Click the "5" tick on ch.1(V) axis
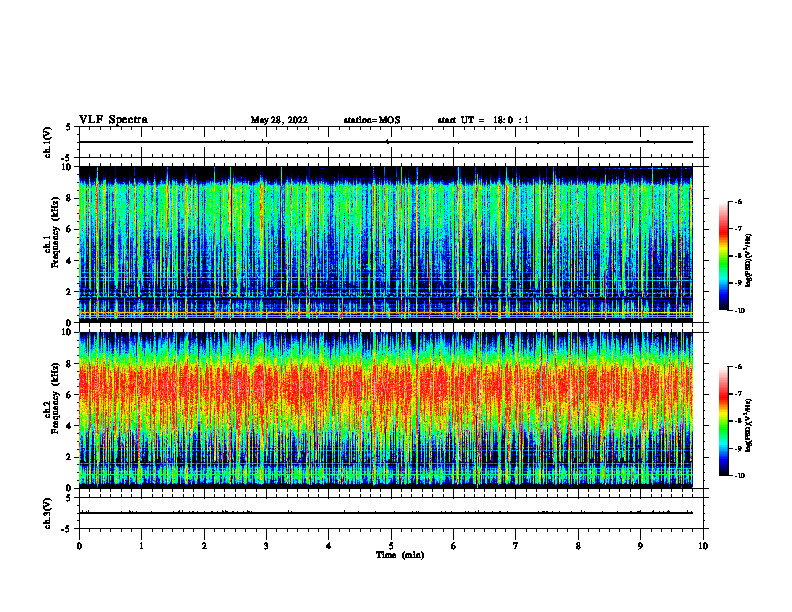Screen dimensions: 792x612 pyautogui.click(x=69, y=127)
